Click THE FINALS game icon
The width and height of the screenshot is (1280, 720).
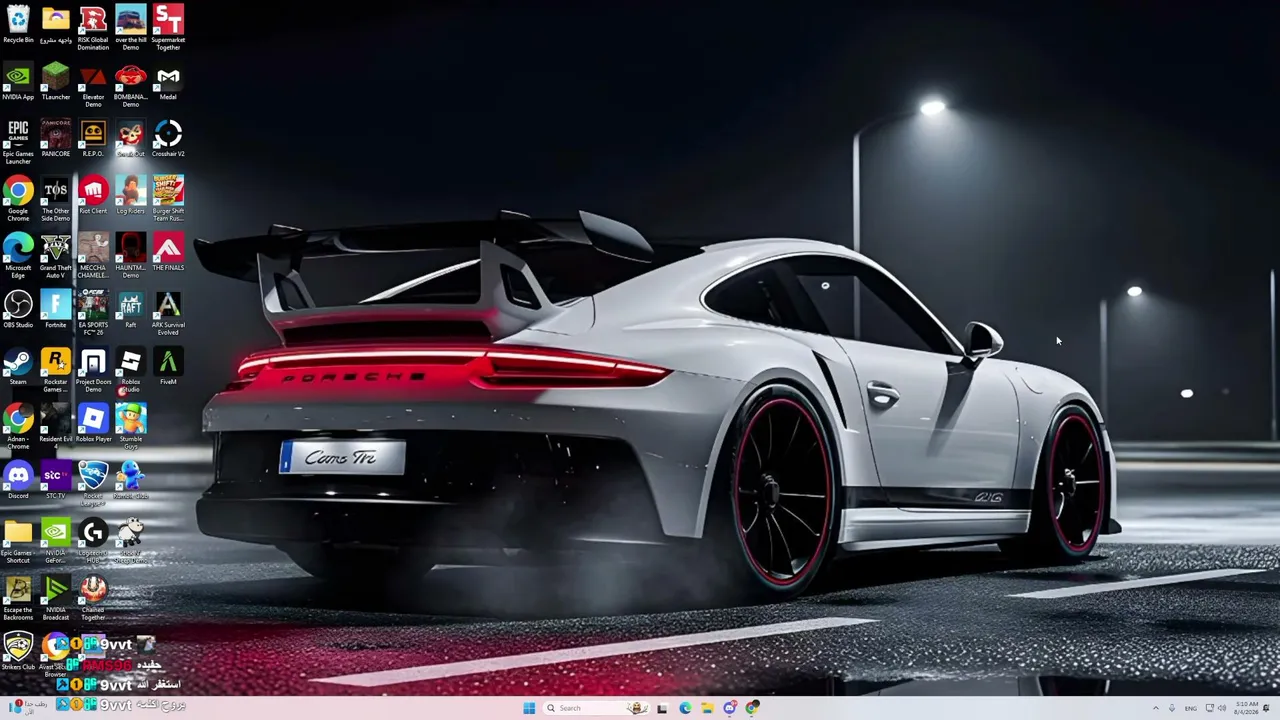pos(168,253)
